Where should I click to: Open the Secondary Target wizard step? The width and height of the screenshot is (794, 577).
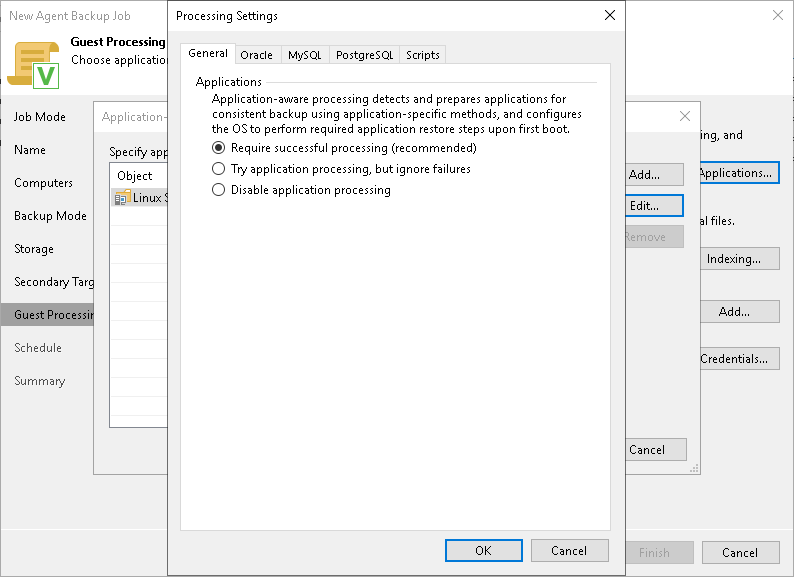(x=54, y=282)
